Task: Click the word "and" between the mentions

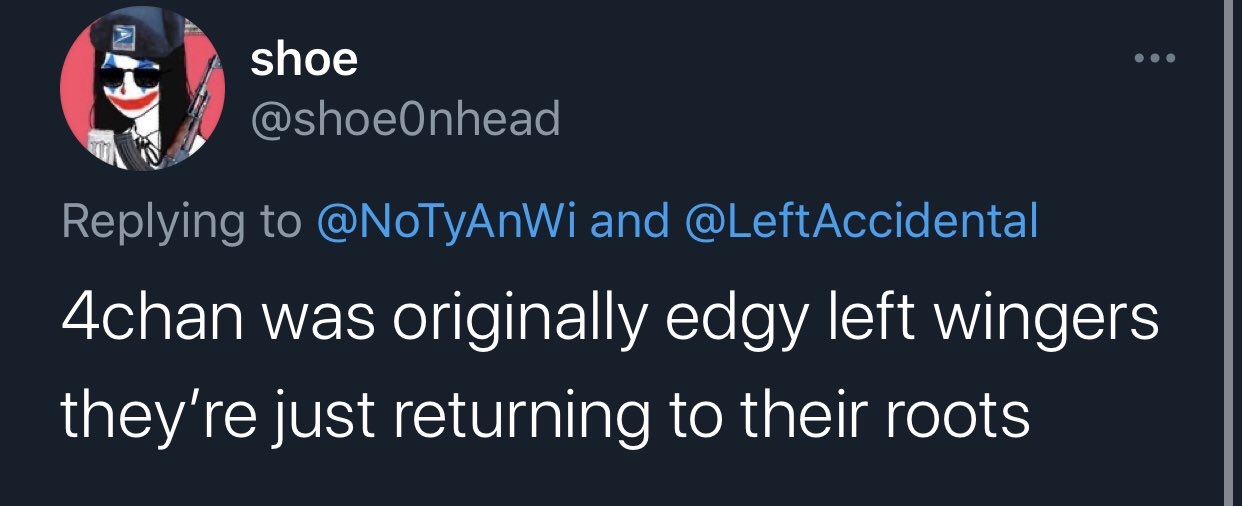Action: pyautogui.click(x=629, y=221)
